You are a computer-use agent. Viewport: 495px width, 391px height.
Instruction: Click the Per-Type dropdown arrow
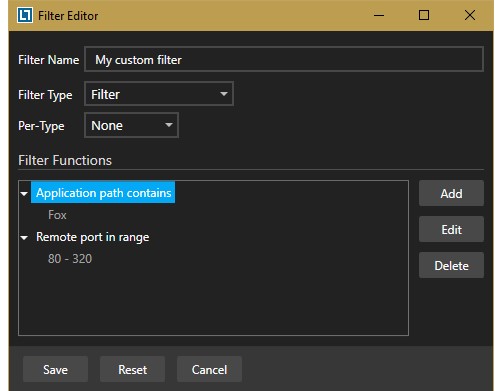point(169,125)
